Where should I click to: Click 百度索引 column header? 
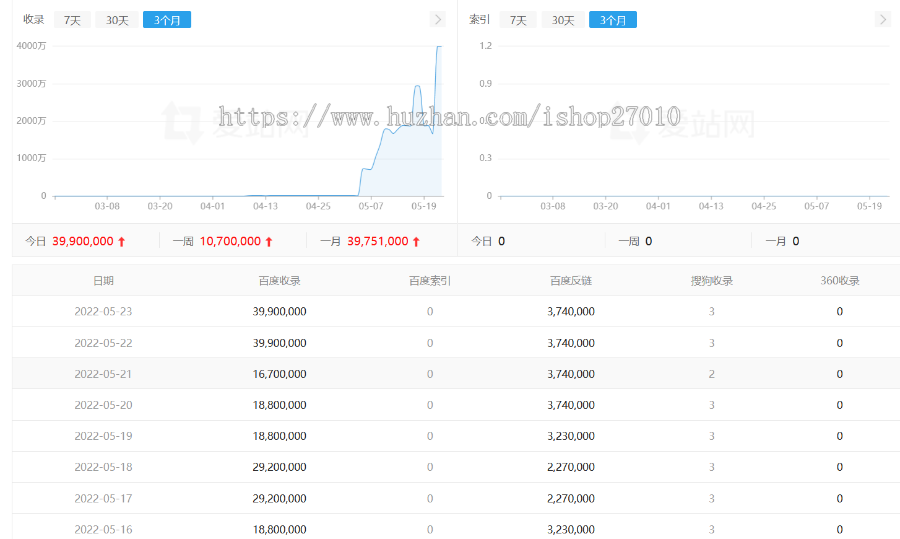point(430,281)
